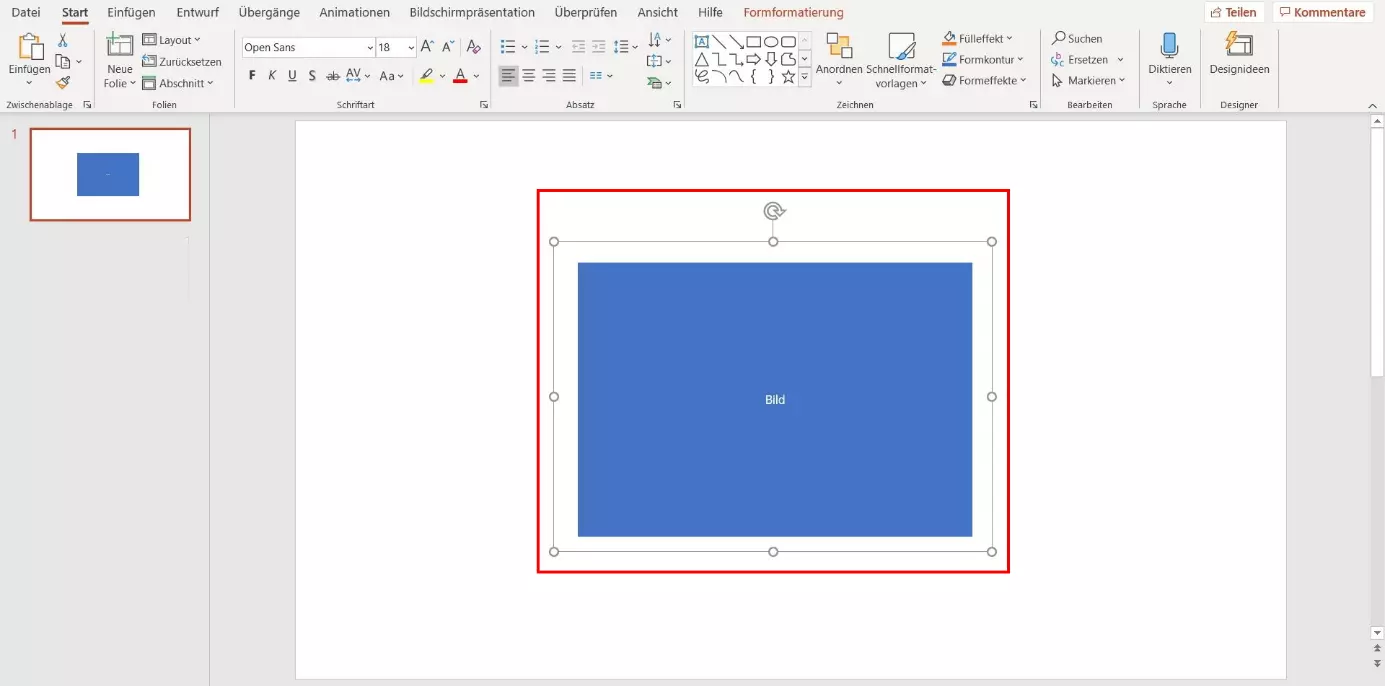Screen dimensions: 1385x686
Task: Open the line spacing options
Action: 626,47
